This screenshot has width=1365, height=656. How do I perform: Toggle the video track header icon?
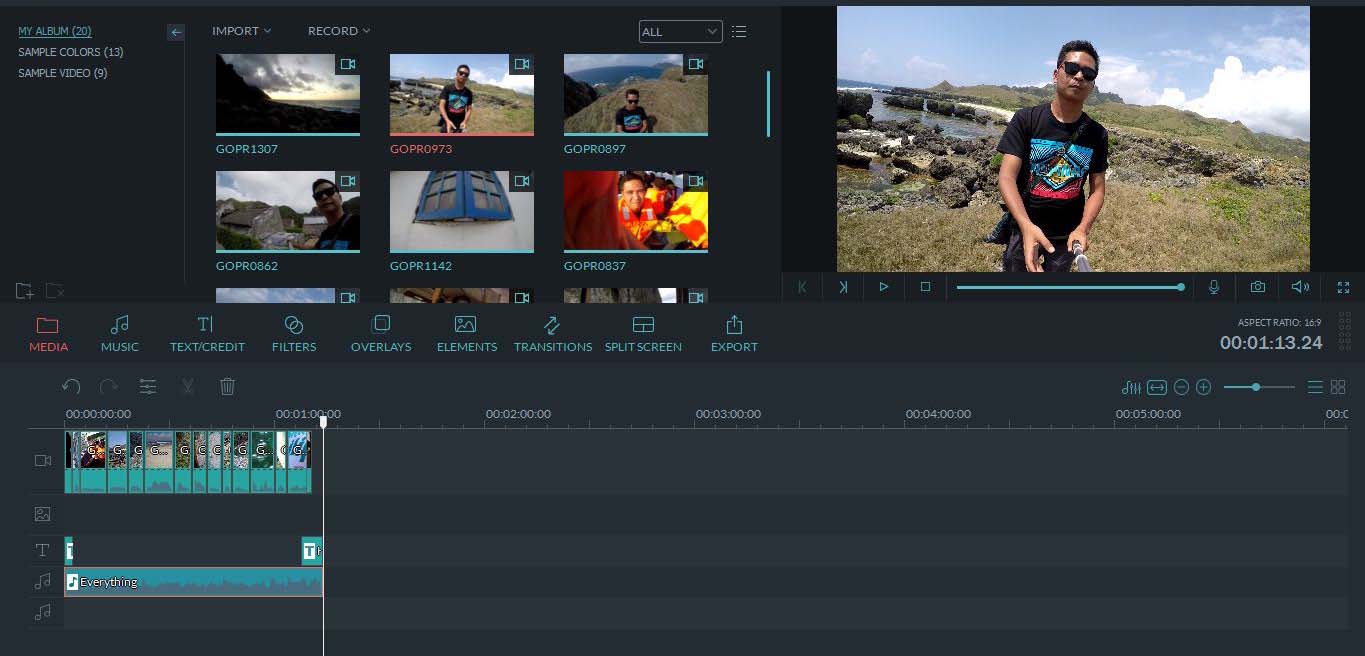tap(43, 461)
